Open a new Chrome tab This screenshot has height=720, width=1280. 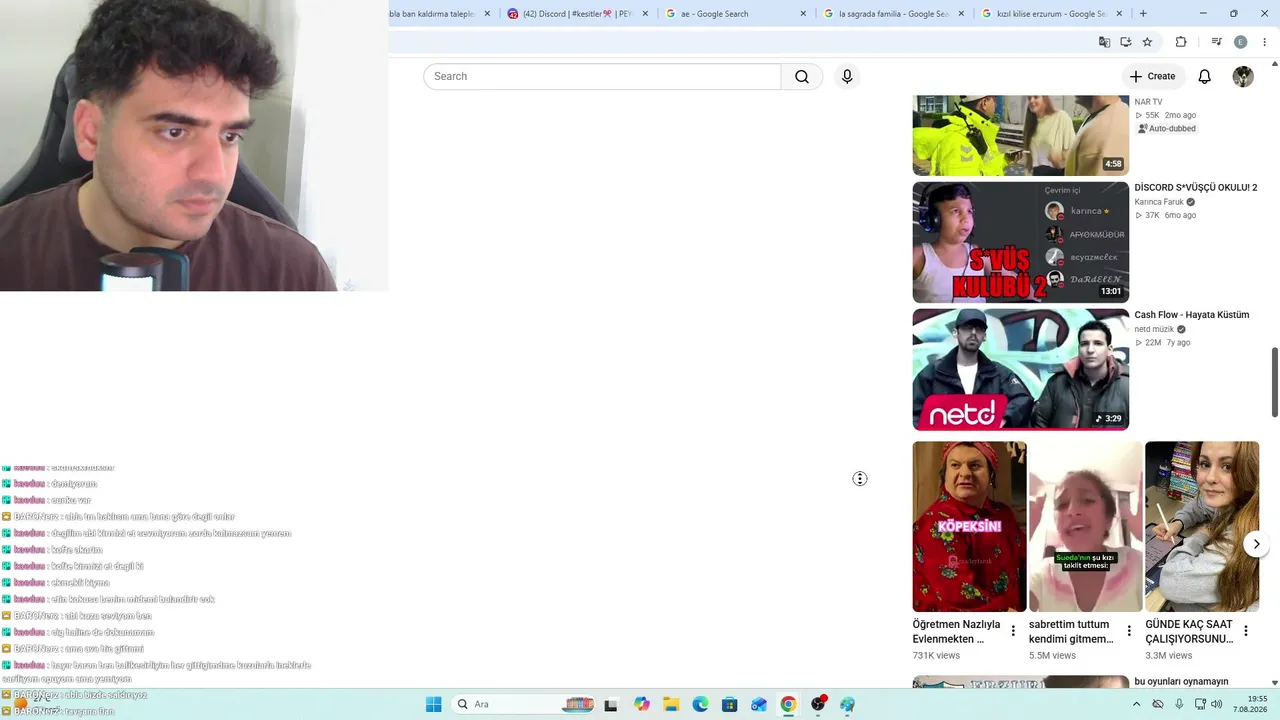pyautogui.click(x=1143, y=14)
